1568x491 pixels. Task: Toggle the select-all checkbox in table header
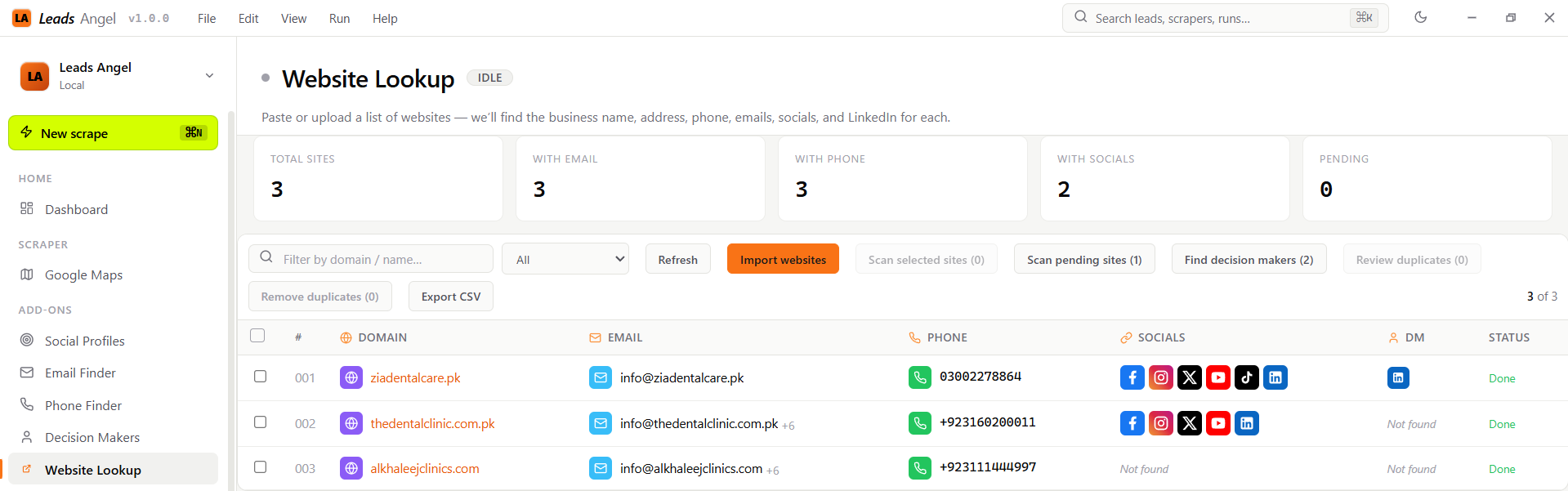pyautogui.click(x=258, y=336)
